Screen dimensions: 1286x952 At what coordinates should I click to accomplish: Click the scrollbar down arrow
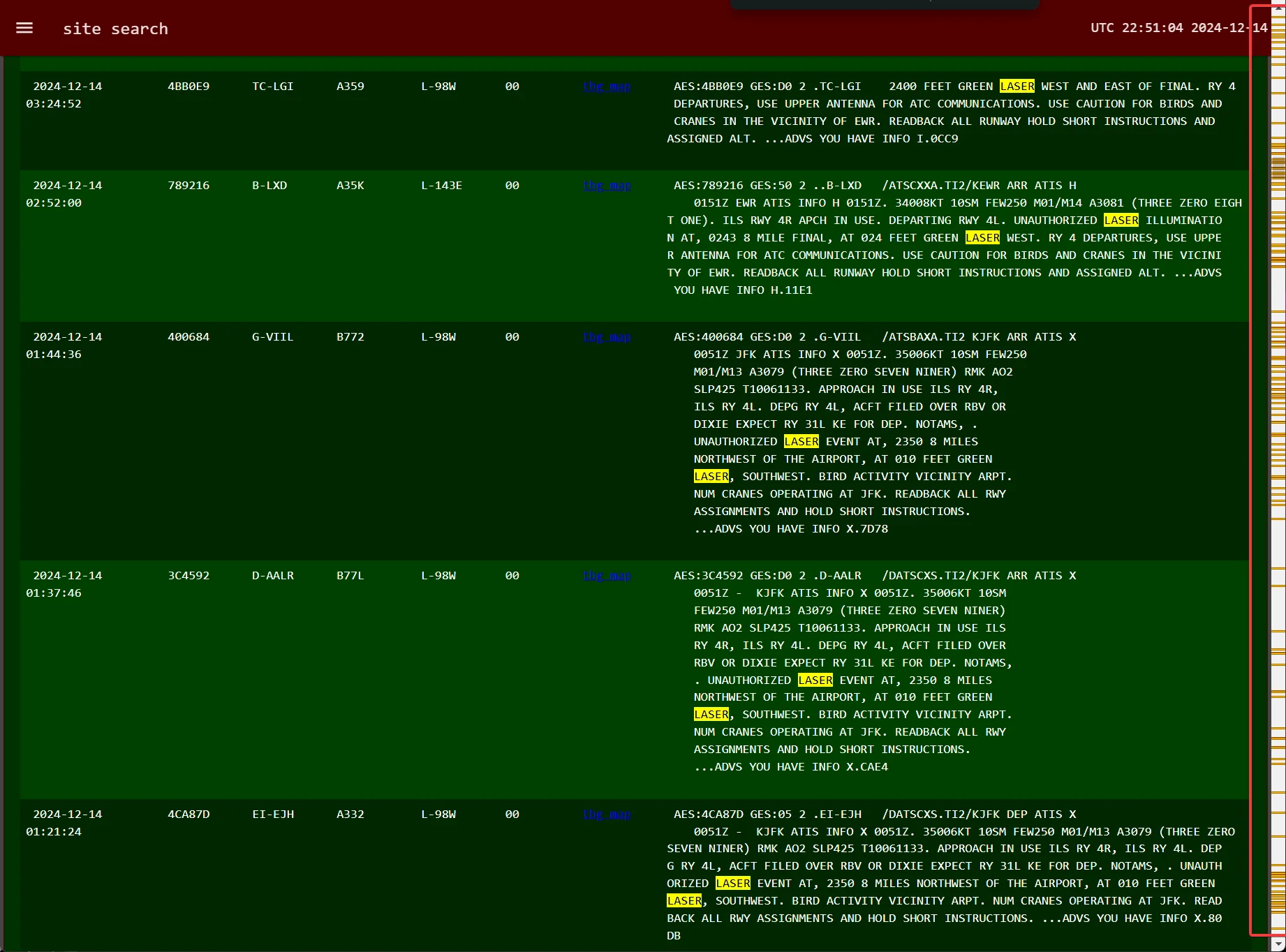(x=1278, y=944)
